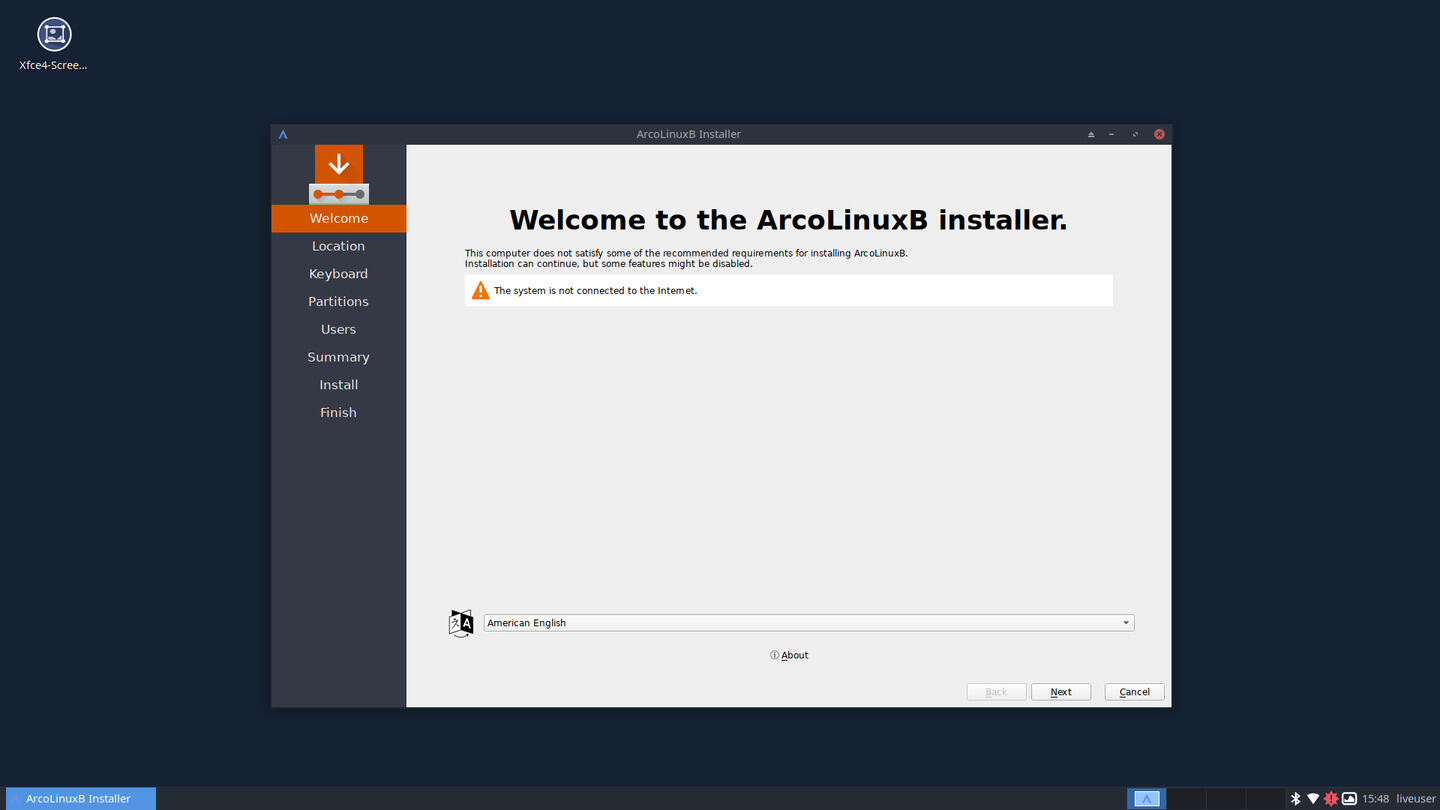Click the 'This computer does not satisfy' requirements text
Image resolution: width=1440 pixels, height=810 pixels.
click(687, 258)
